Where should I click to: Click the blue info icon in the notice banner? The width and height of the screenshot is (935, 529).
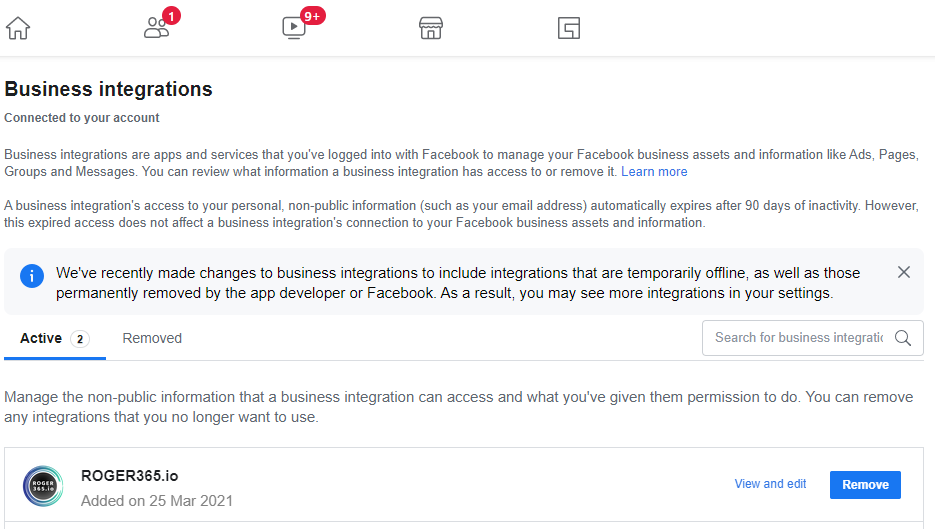point(32,276)
